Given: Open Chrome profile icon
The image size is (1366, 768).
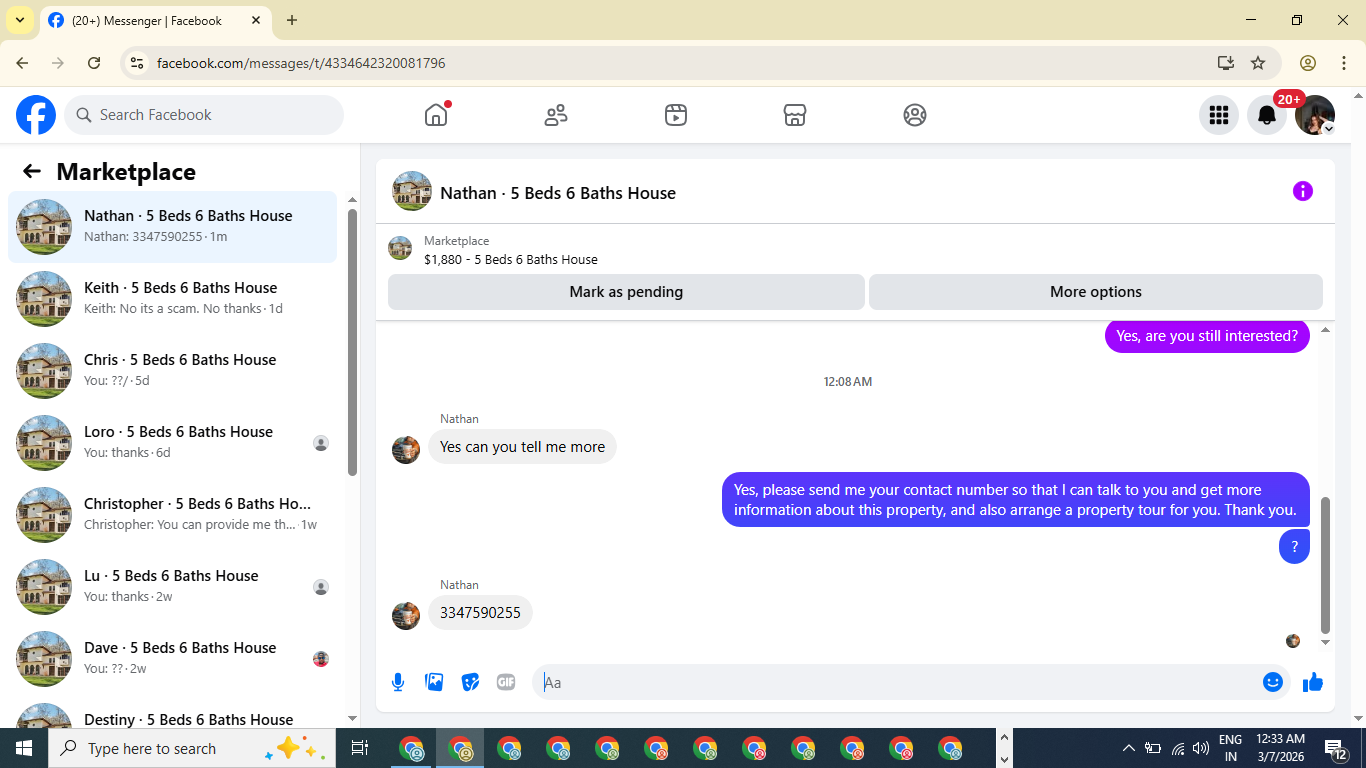Looking at the screenshot, I should [x=1308, y=63].
